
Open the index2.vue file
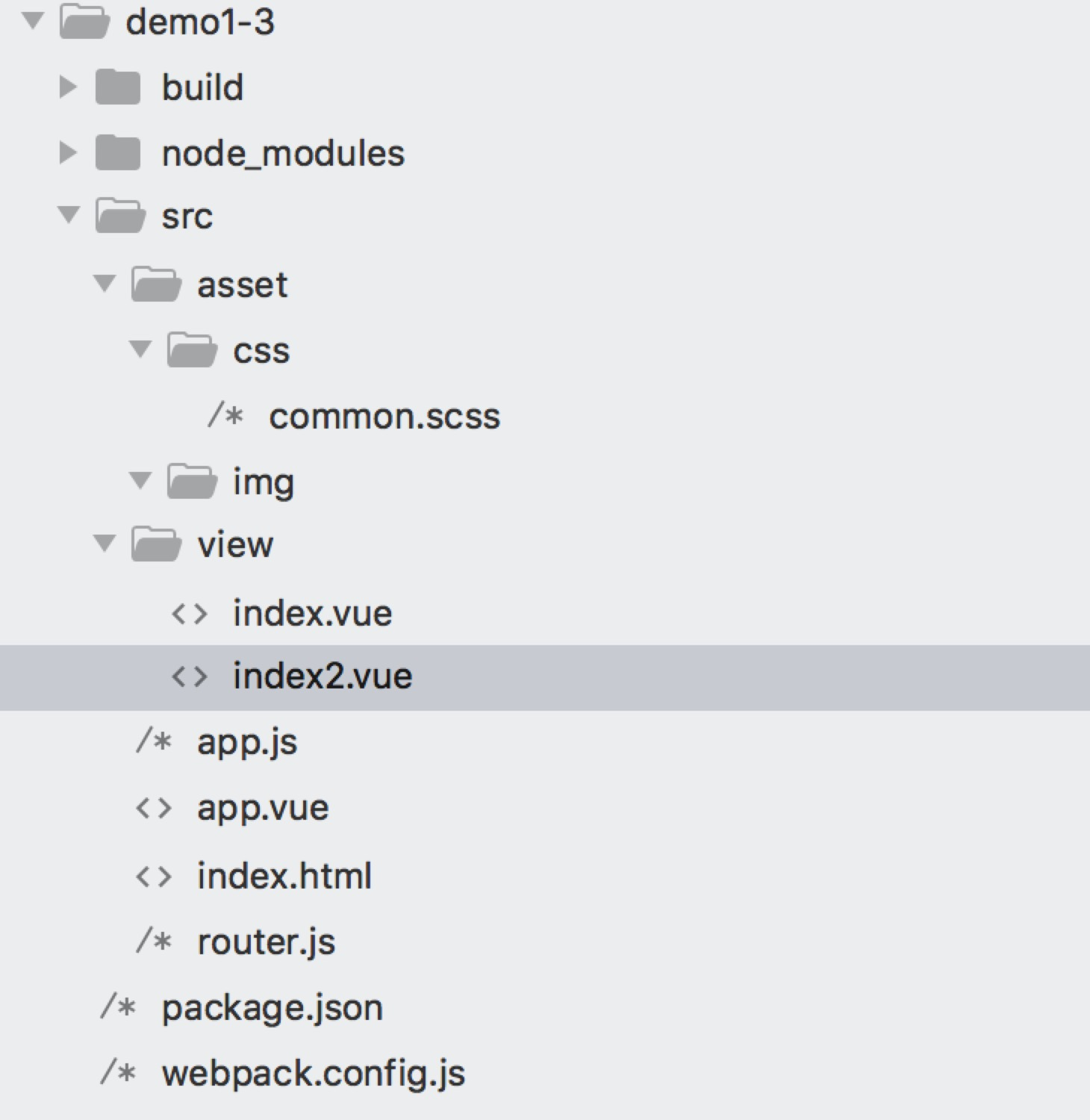(322, 676)
